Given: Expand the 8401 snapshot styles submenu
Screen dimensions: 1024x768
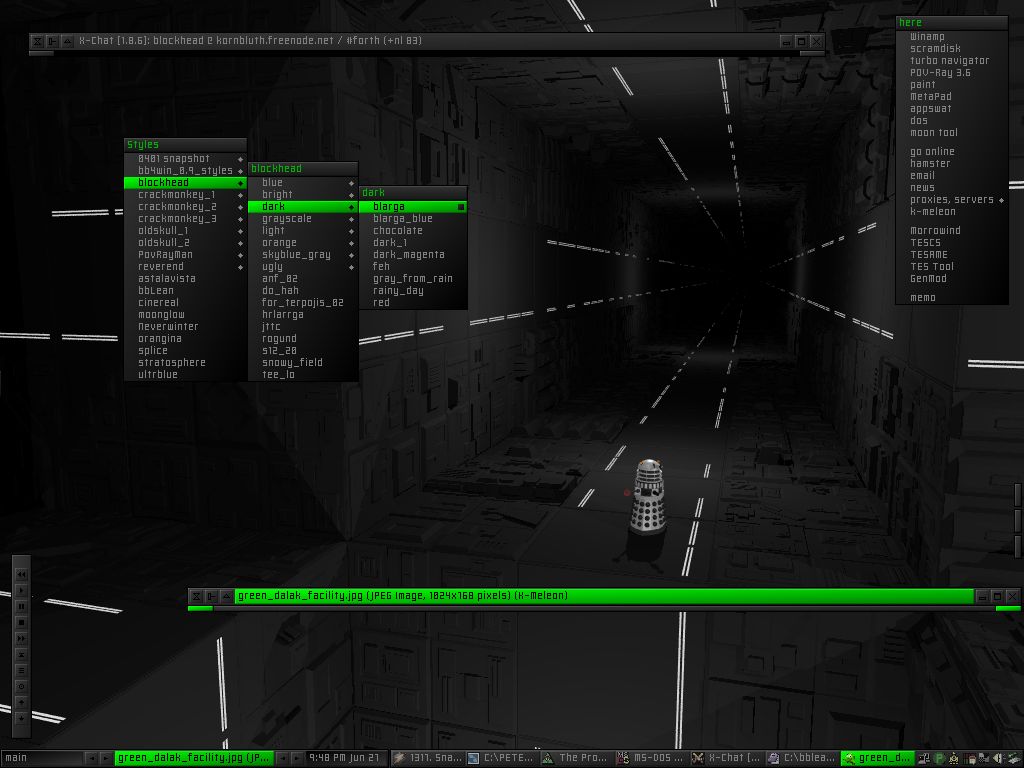Looking at the screenshot, I should [x=185, y=159].
